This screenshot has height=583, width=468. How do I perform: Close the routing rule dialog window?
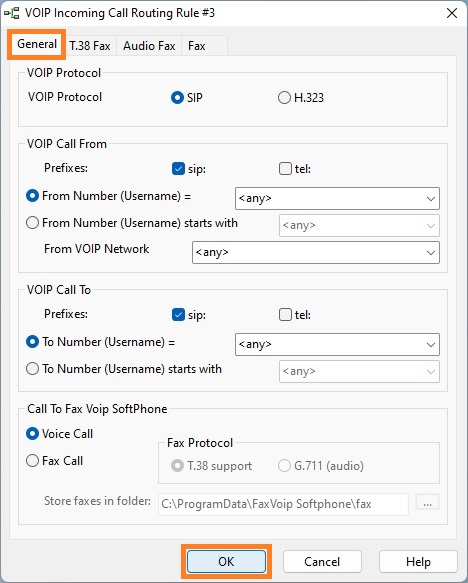[452, 13]
